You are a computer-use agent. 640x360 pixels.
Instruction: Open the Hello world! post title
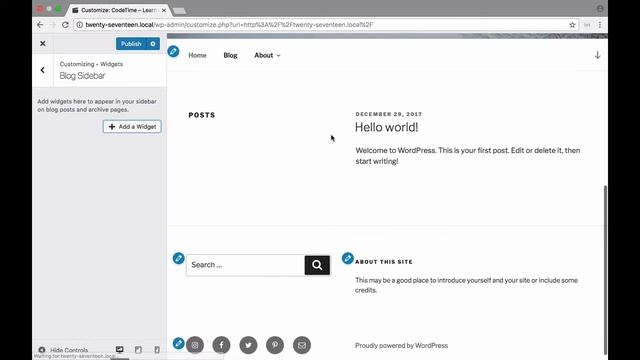[386, 127]
